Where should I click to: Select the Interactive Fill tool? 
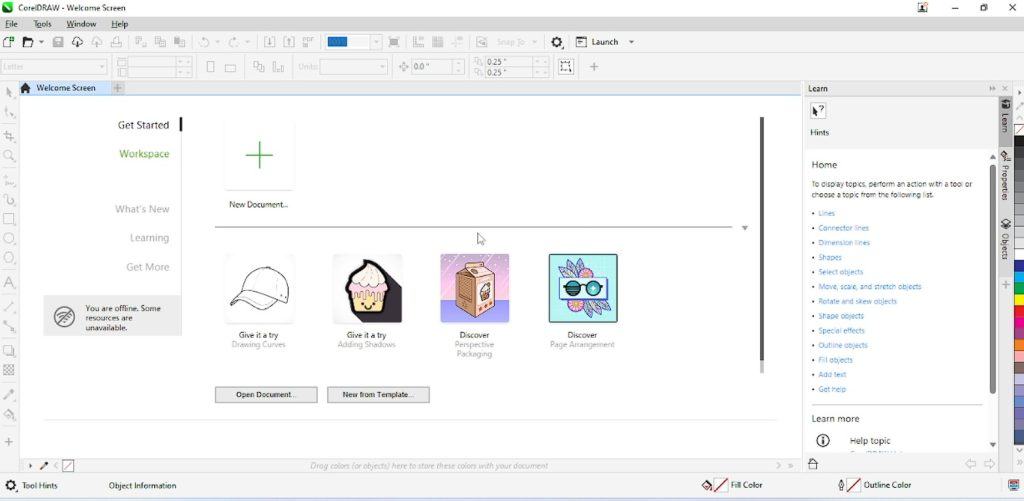pyautogui.click(x=9, y=414)
